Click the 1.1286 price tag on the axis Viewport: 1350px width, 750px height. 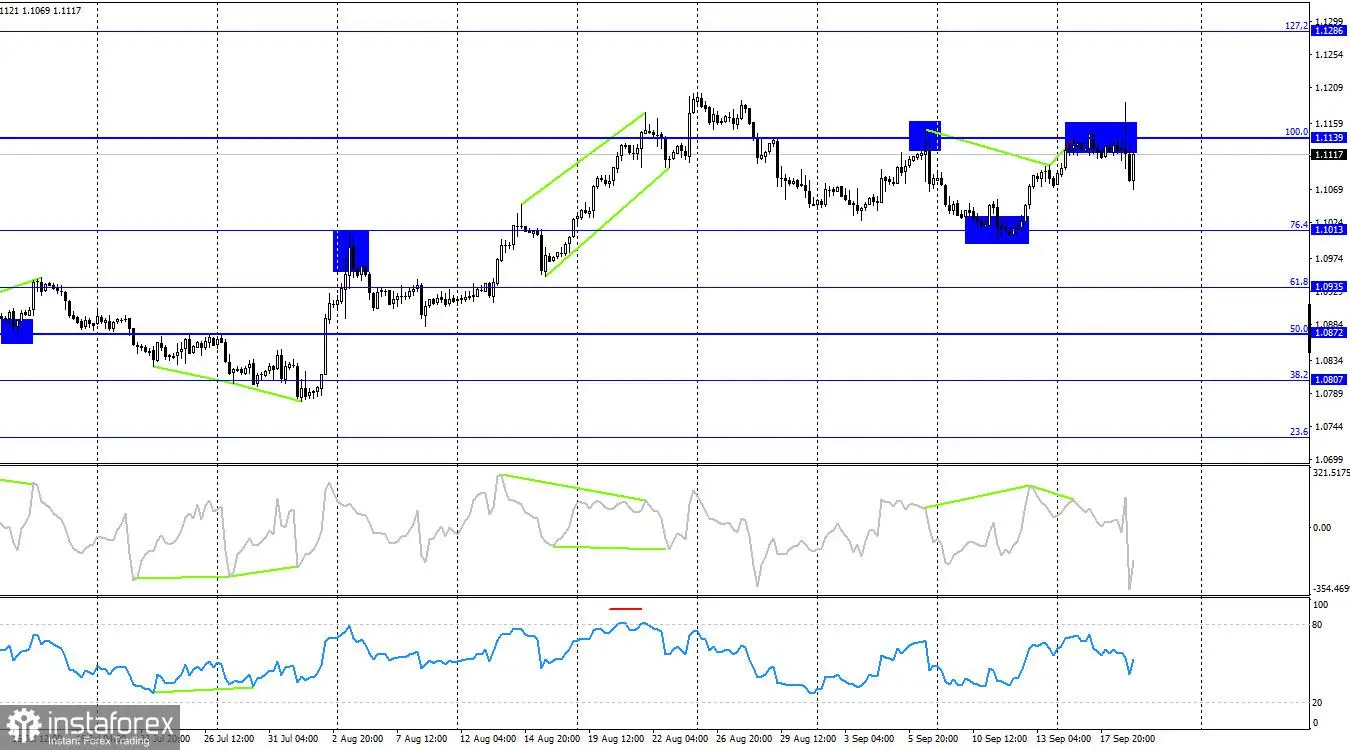tap(1329, 32)
